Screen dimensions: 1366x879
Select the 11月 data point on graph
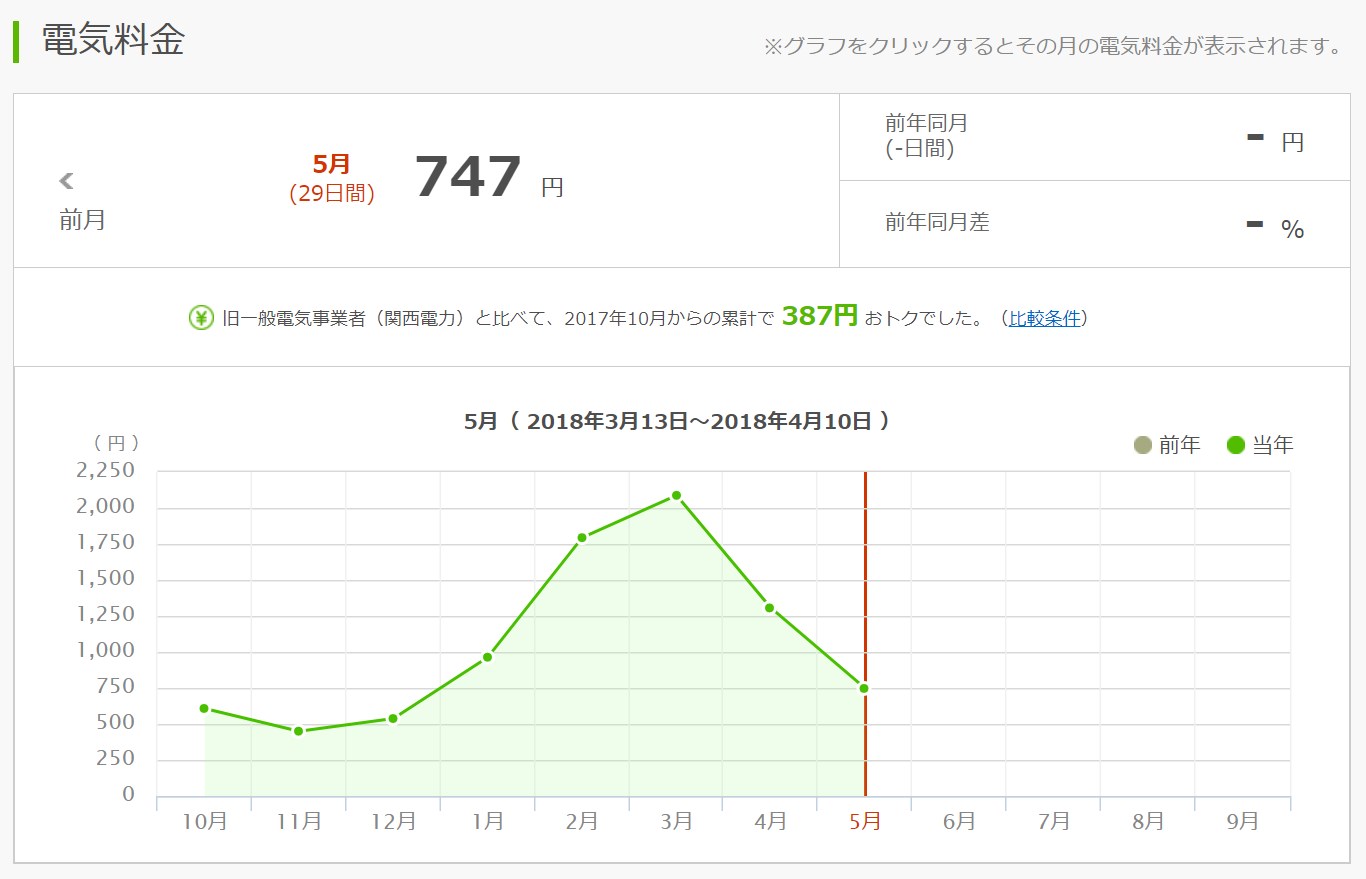(x=298, y=731)
